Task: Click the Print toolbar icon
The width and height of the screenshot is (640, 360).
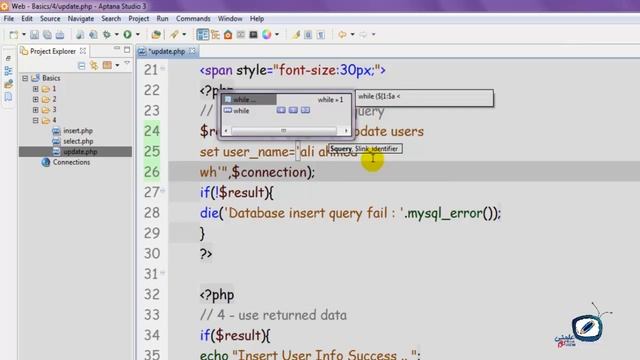Action: tap(60, 35)
